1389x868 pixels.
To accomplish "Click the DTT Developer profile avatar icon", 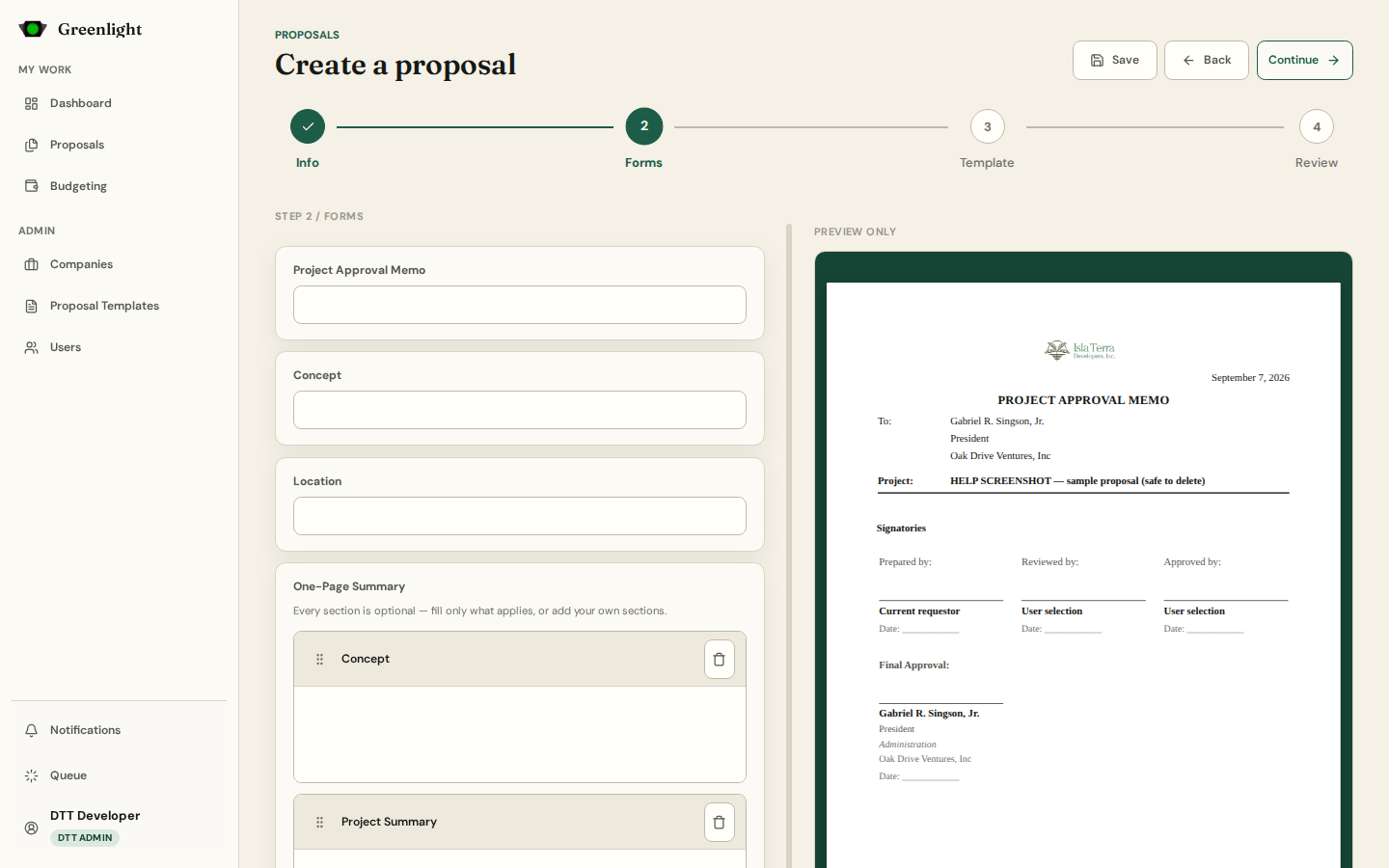I will coord(32,827).
